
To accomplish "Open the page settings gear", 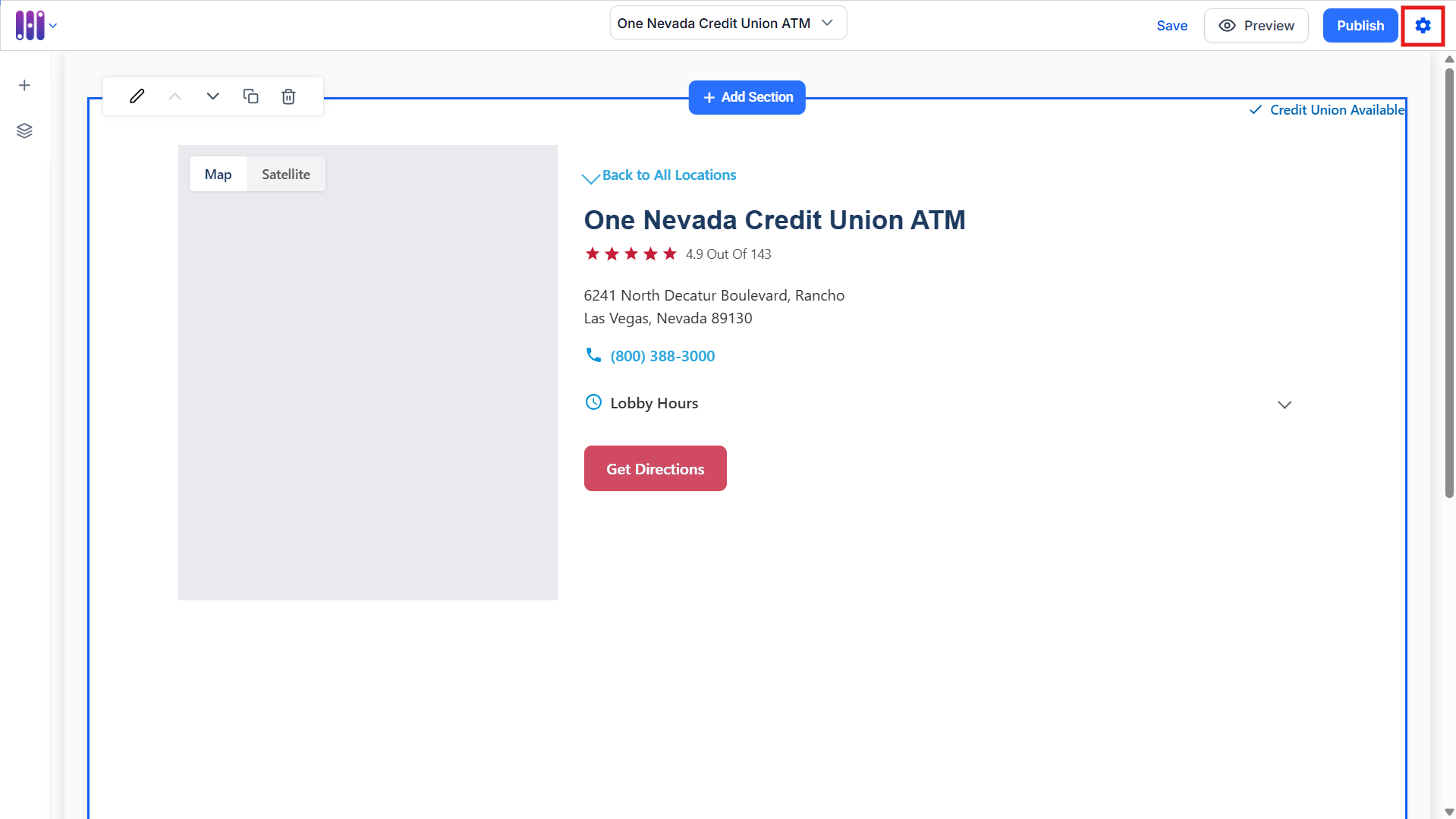I will [1423, 26].
